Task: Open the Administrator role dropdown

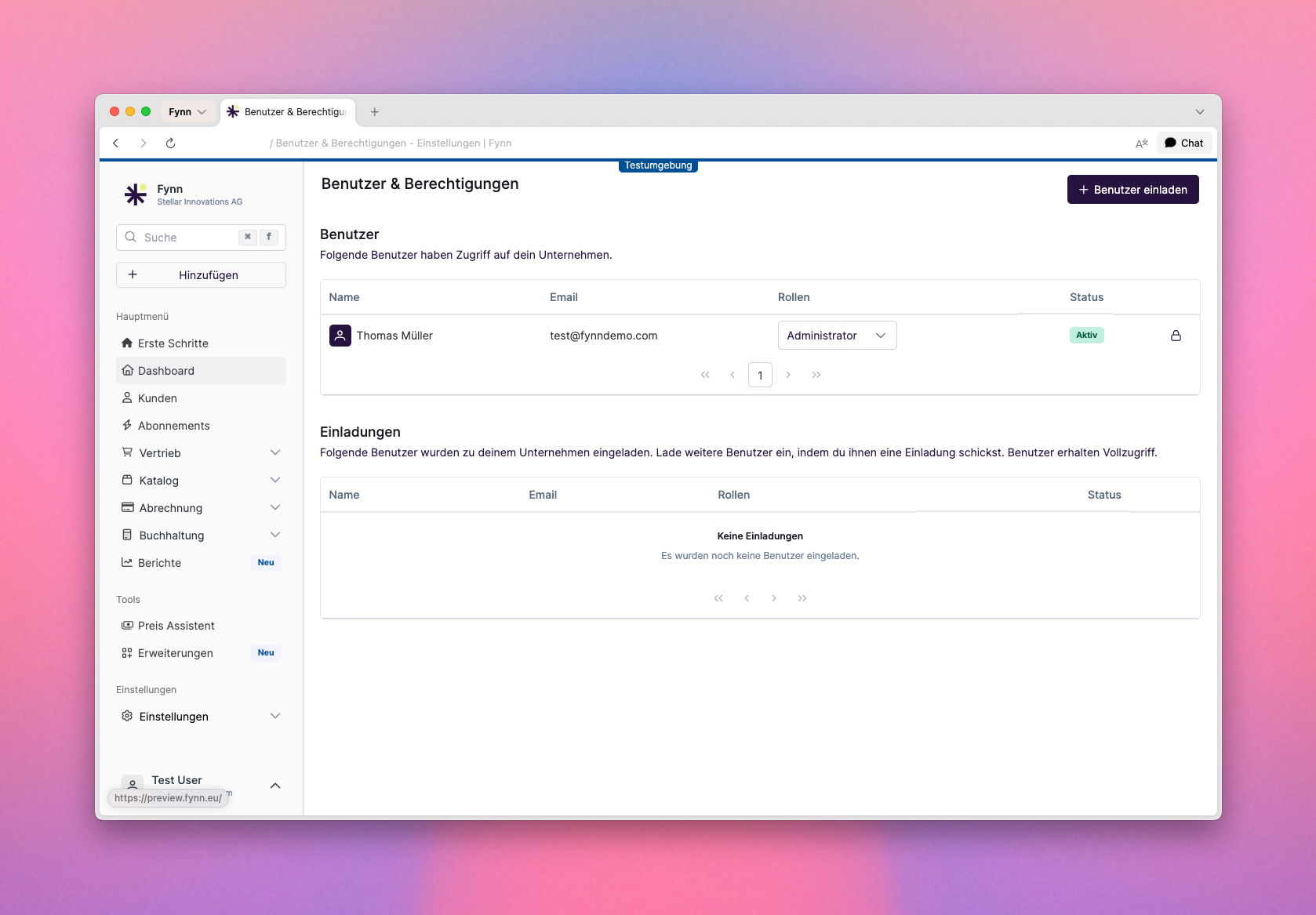Action: click(x=837, y=336)
